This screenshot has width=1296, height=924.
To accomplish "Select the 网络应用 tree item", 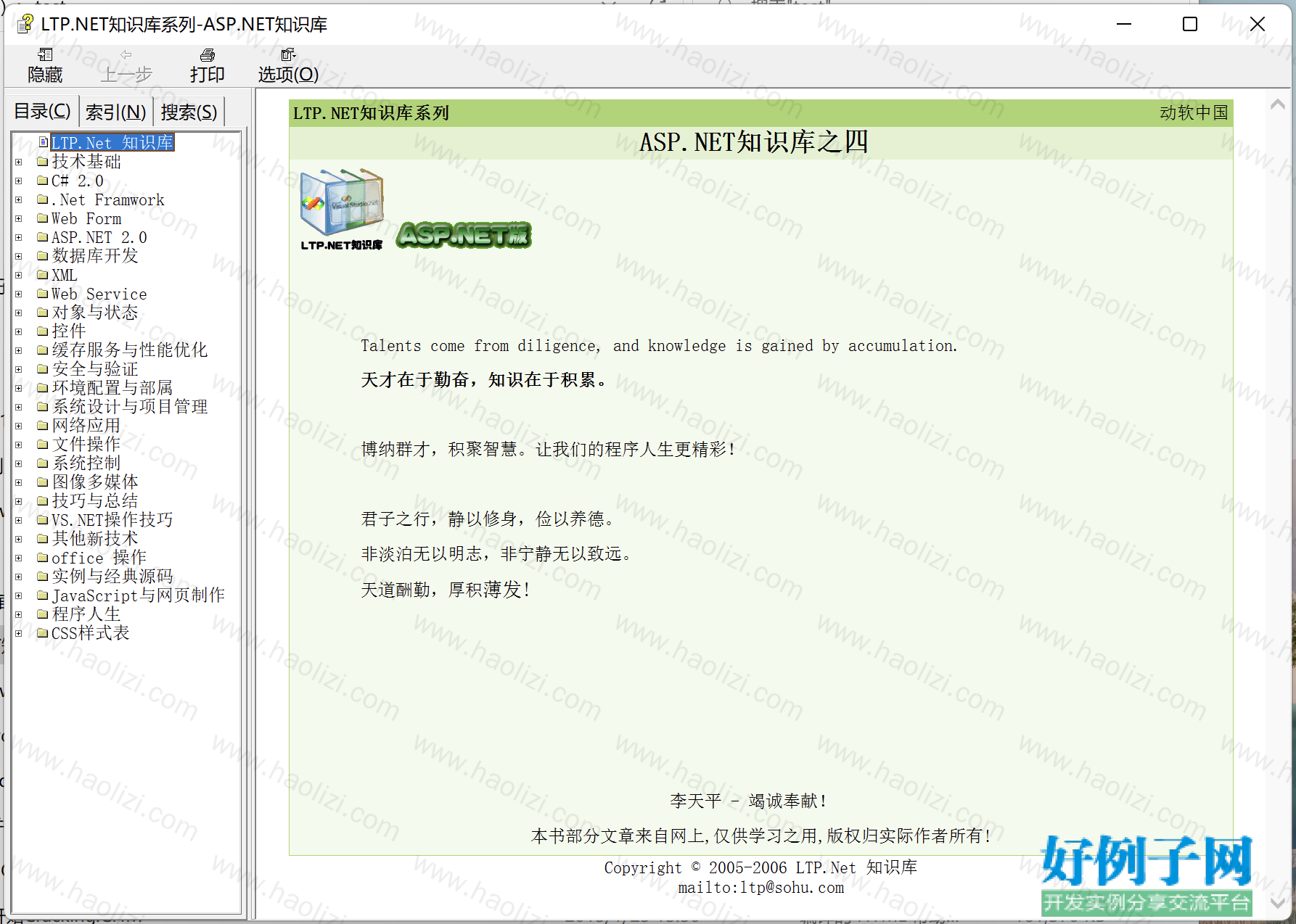I will [x=86, y=426].
